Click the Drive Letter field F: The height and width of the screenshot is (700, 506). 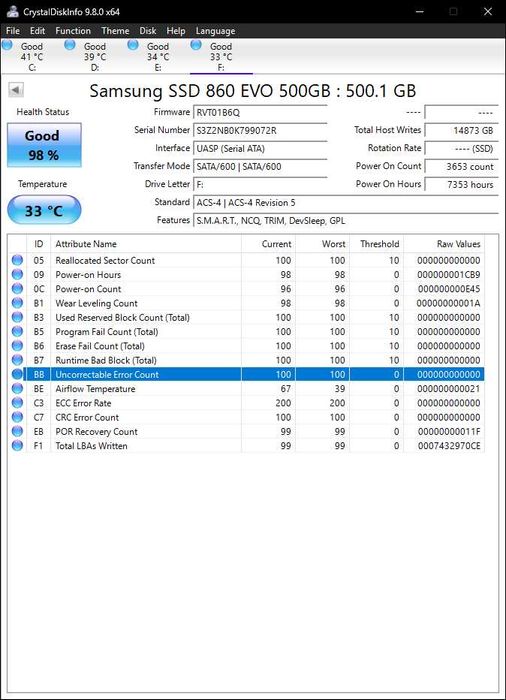pyautogui.click(x=260, y=184)
